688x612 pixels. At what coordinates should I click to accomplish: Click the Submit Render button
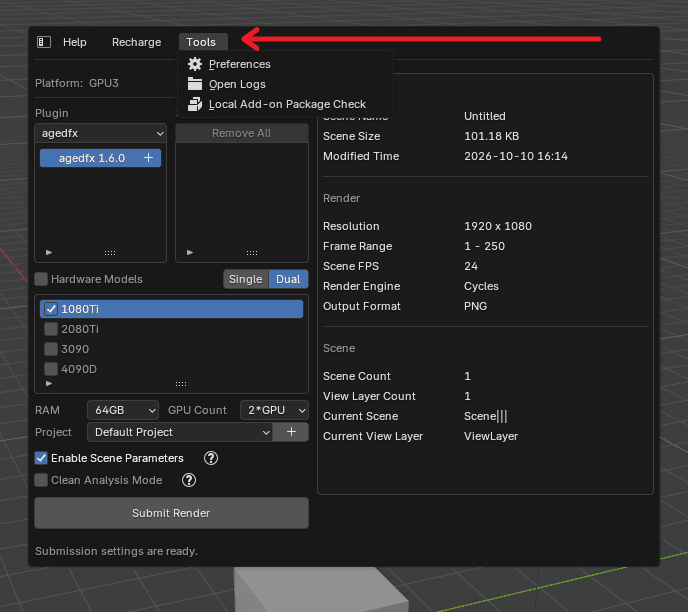coord(172,513)
